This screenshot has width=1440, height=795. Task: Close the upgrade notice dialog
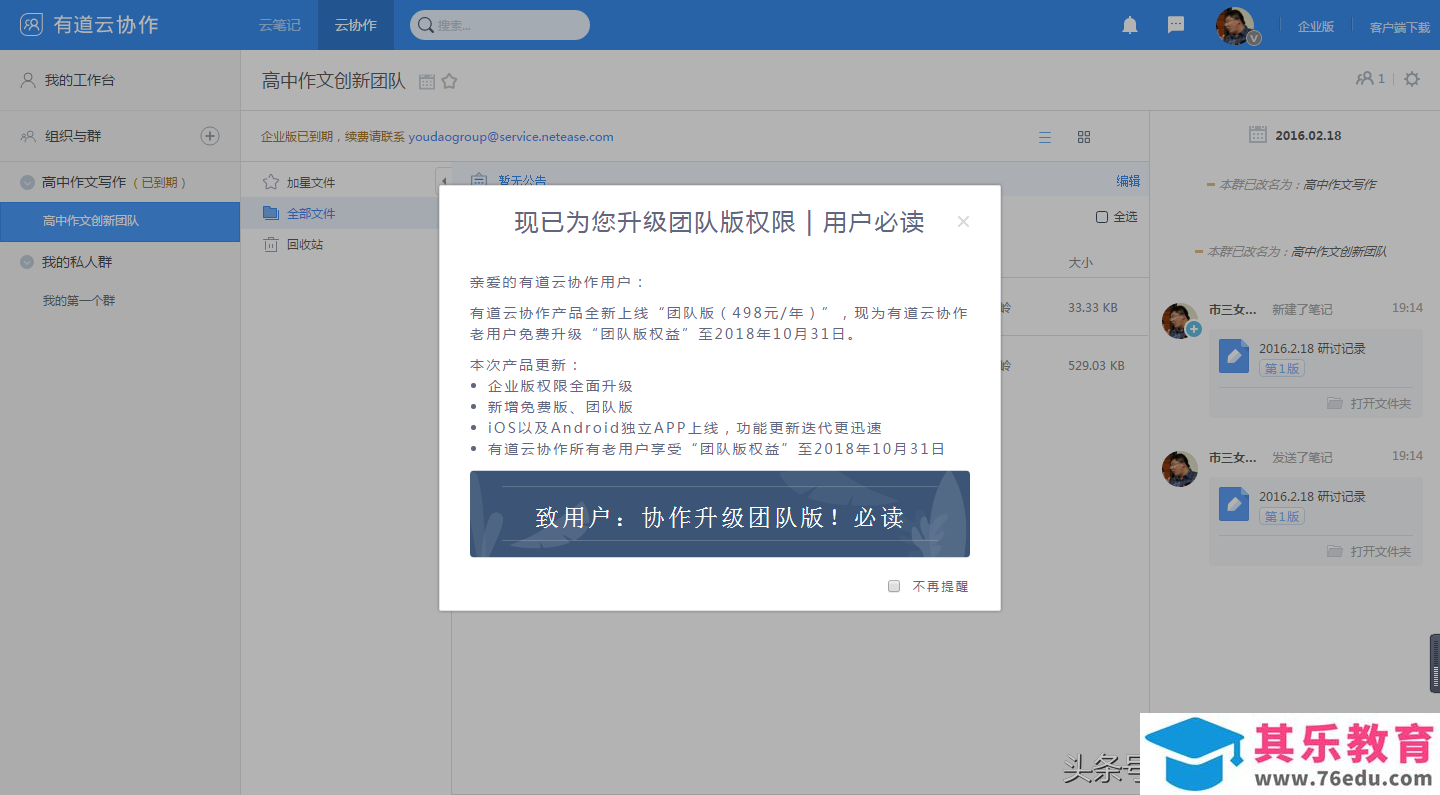963,222
